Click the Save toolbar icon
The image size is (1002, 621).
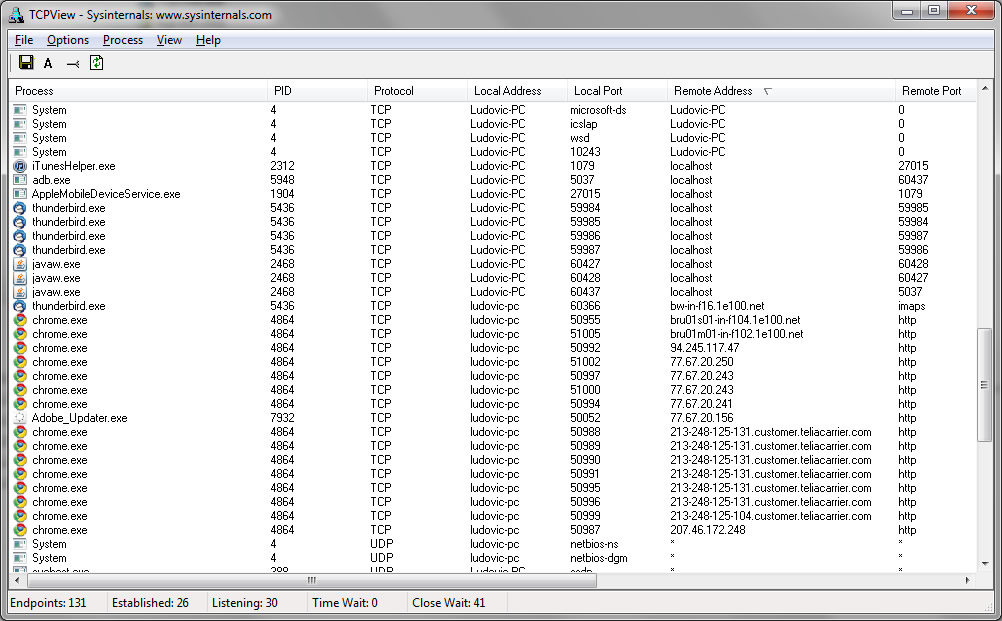[26, 63]
